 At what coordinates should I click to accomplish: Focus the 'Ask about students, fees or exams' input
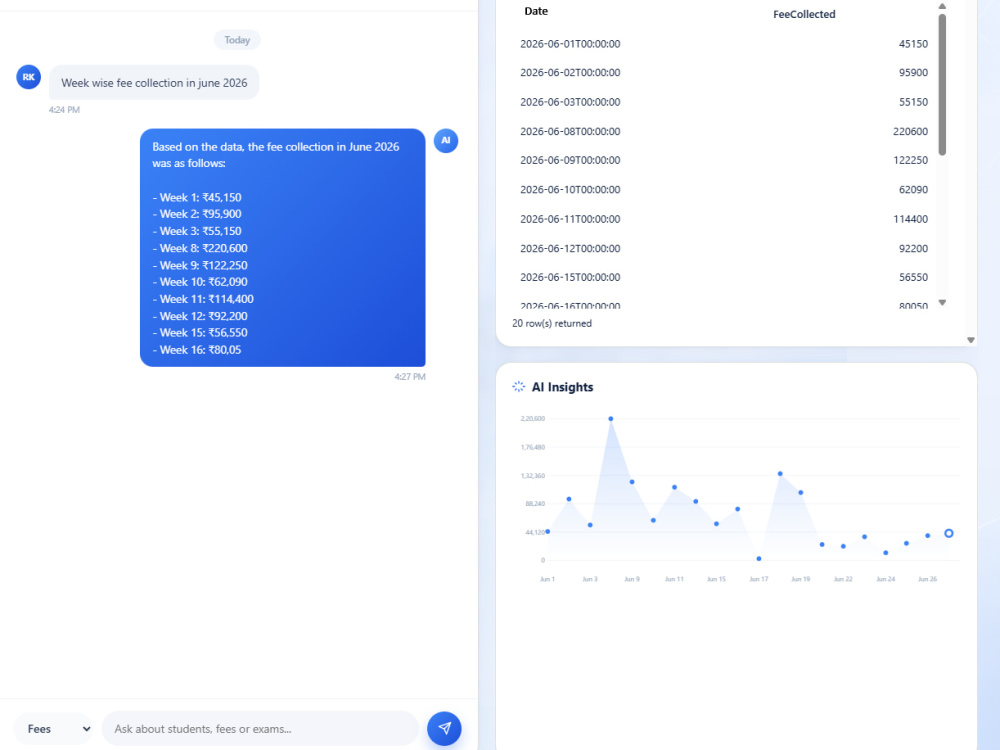click(260, 729)
